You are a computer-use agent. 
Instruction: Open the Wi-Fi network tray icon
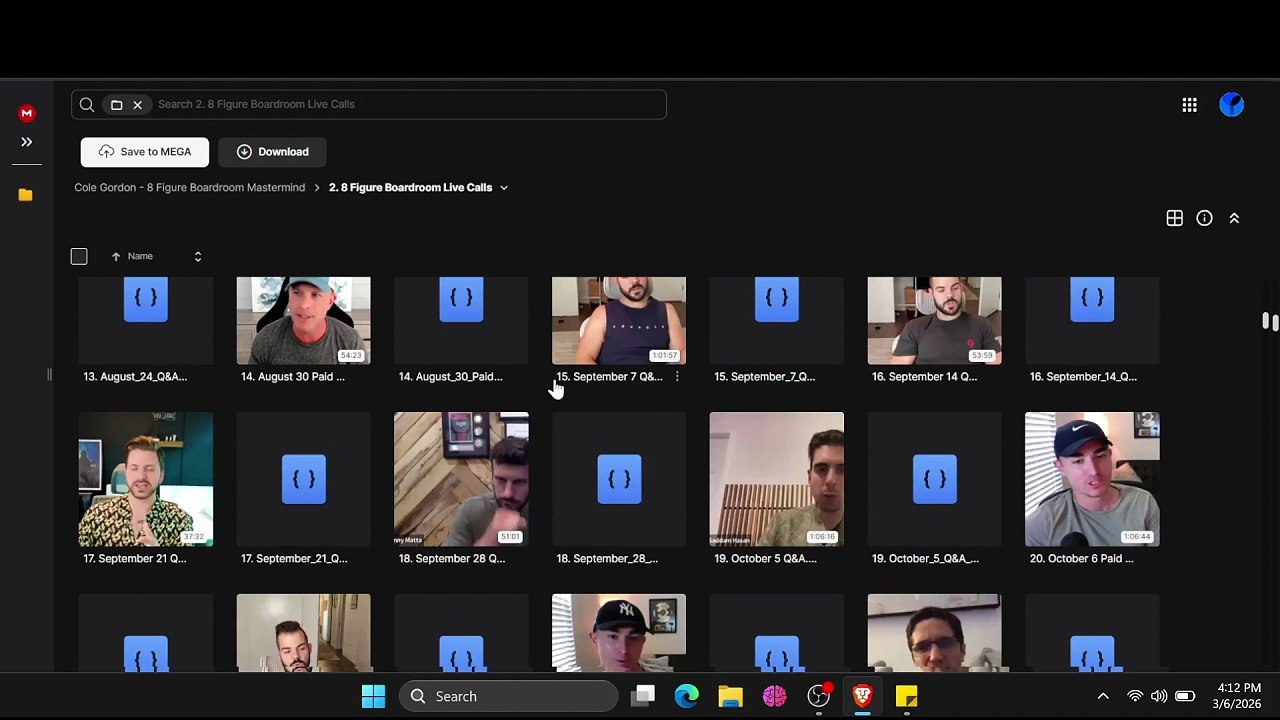point(1135,696)
